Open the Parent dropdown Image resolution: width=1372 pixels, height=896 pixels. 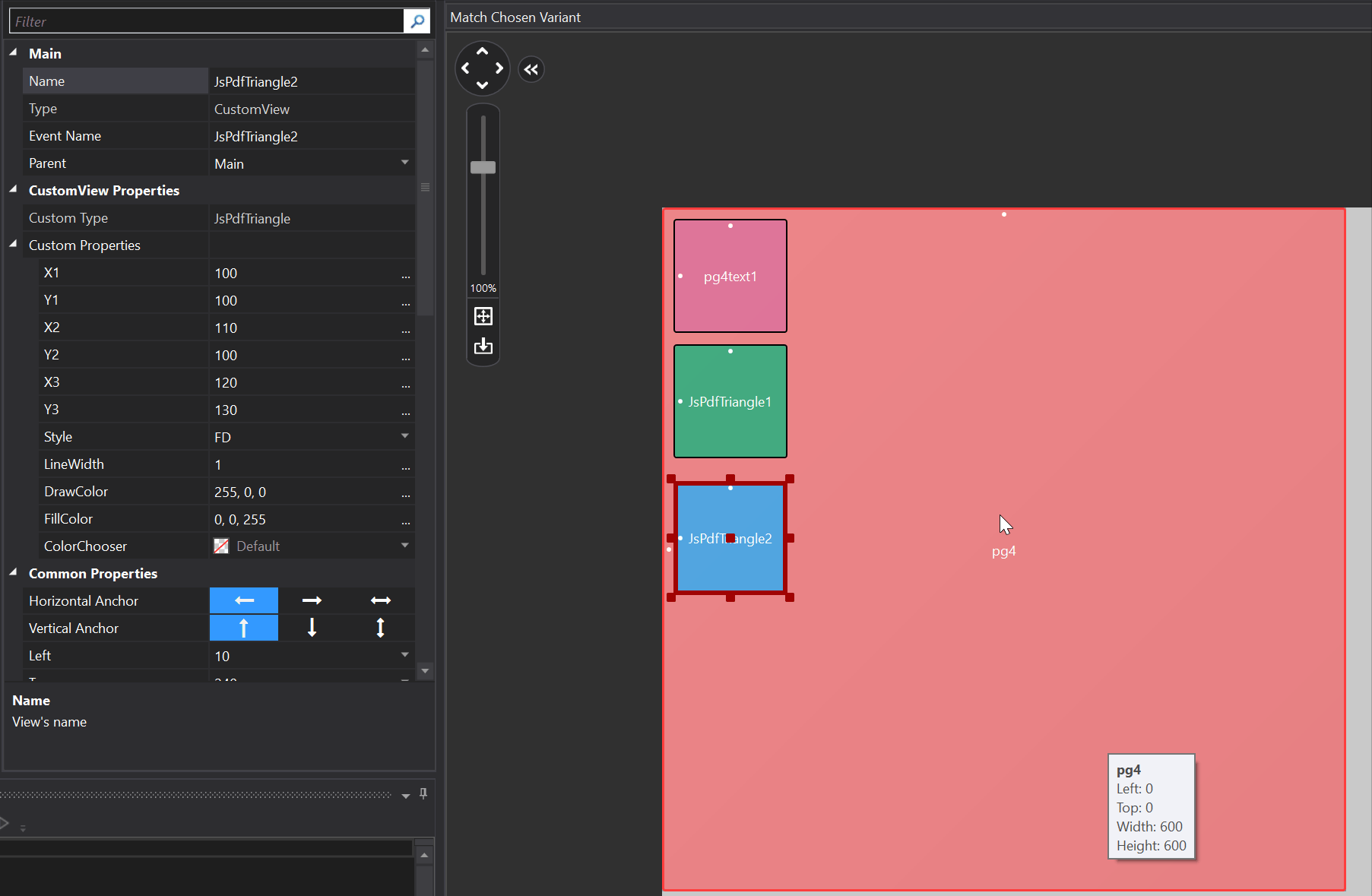pos(405,163)
